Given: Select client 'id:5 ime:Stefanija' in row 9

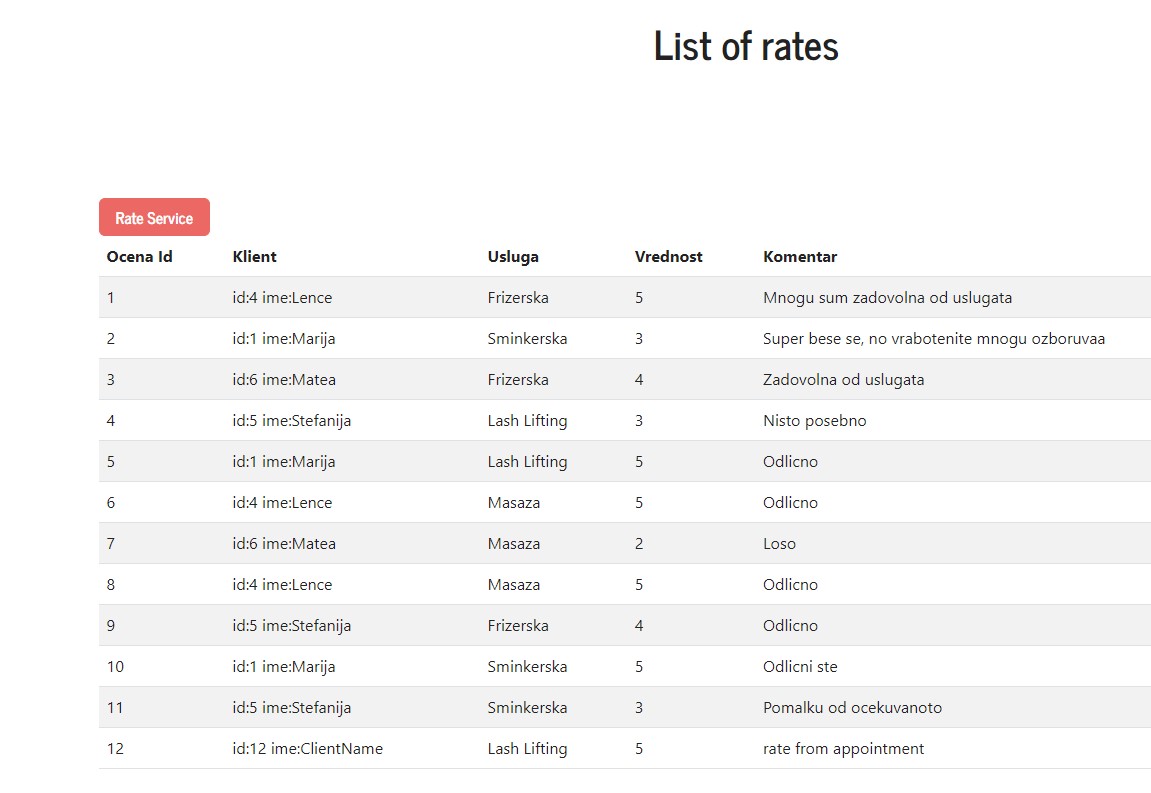Looking at the screenshot, I should coord(291,625).
